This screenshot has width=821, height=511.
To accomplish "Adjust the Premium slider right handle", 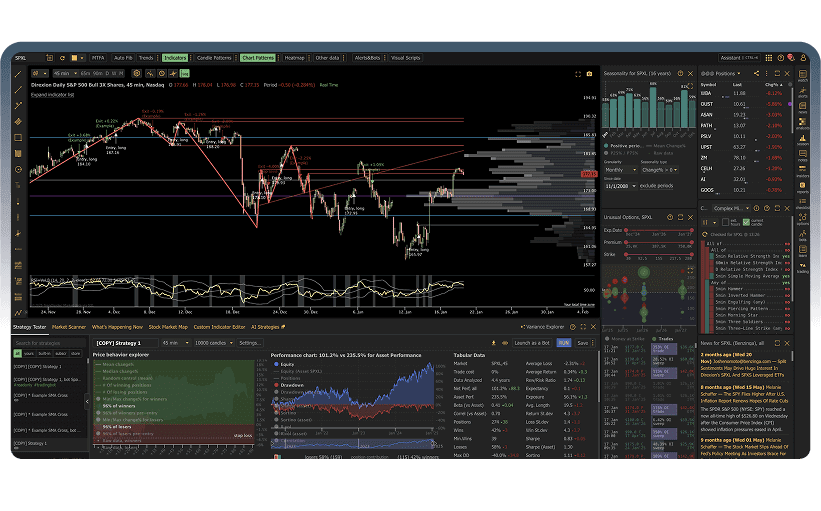I will click(692, 242).
